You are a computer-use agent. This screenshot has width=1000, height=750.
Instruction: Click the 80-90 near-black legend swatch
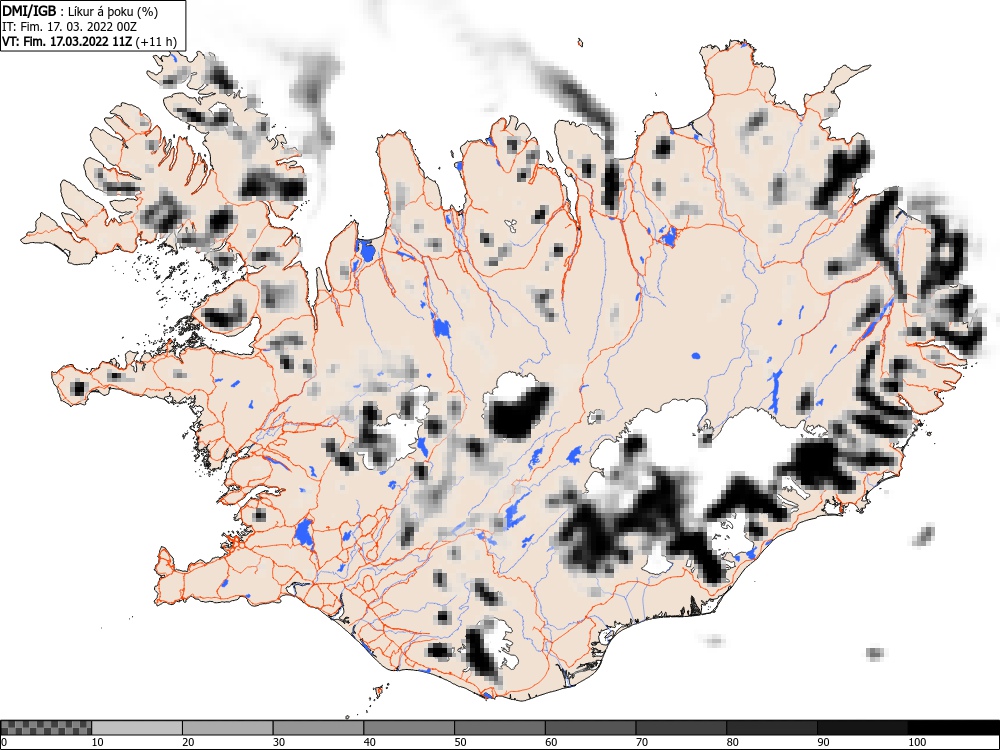click(x=771, y=728)
